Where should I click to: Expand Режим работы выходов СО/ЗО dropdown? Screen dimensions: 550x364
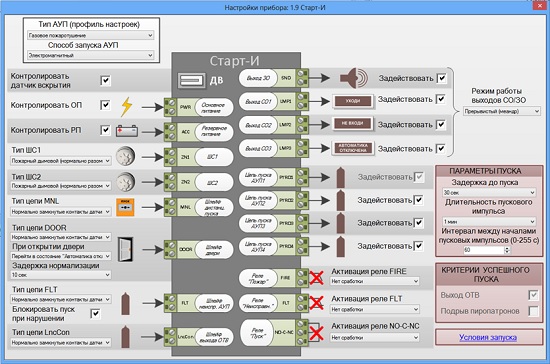point(502,111)
